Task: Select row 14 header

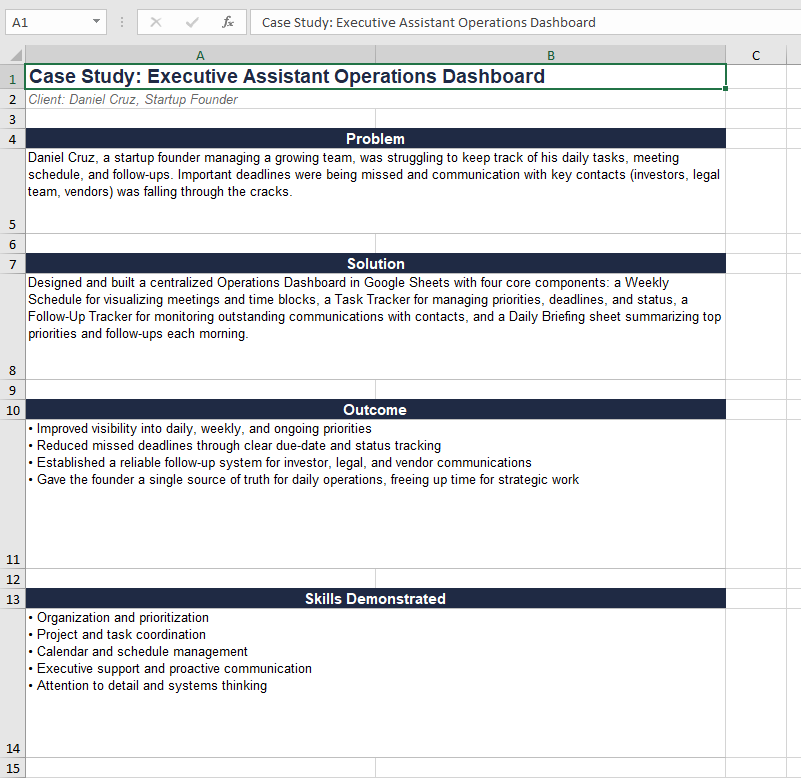Action: [x=12, y=683]
